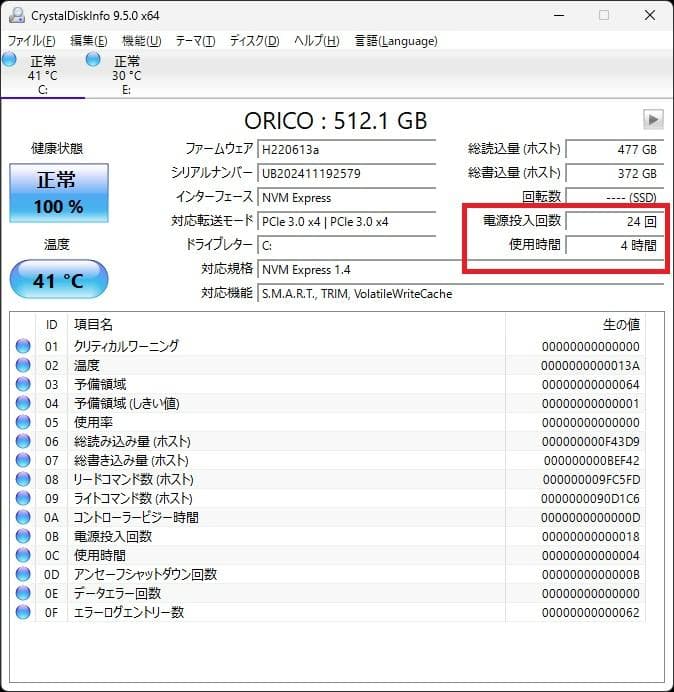Click blue status icon for ID 02 温度
The height and width of the screenshot is (692, 674).
click(x=23, y=365)
